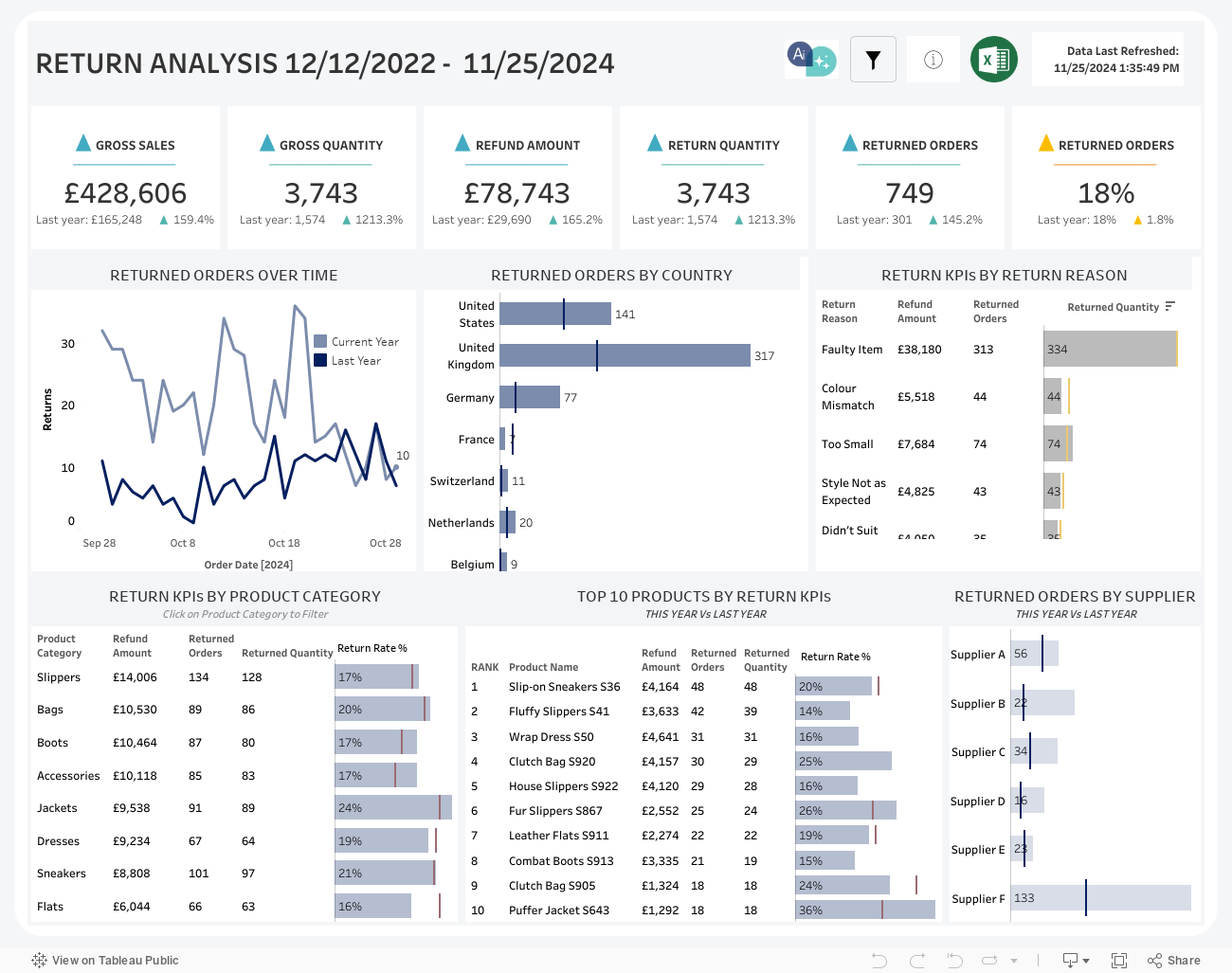Open the filter funnel button
Image resolution: width=1232 pixels, height=973 pixels.
[873, 60]
